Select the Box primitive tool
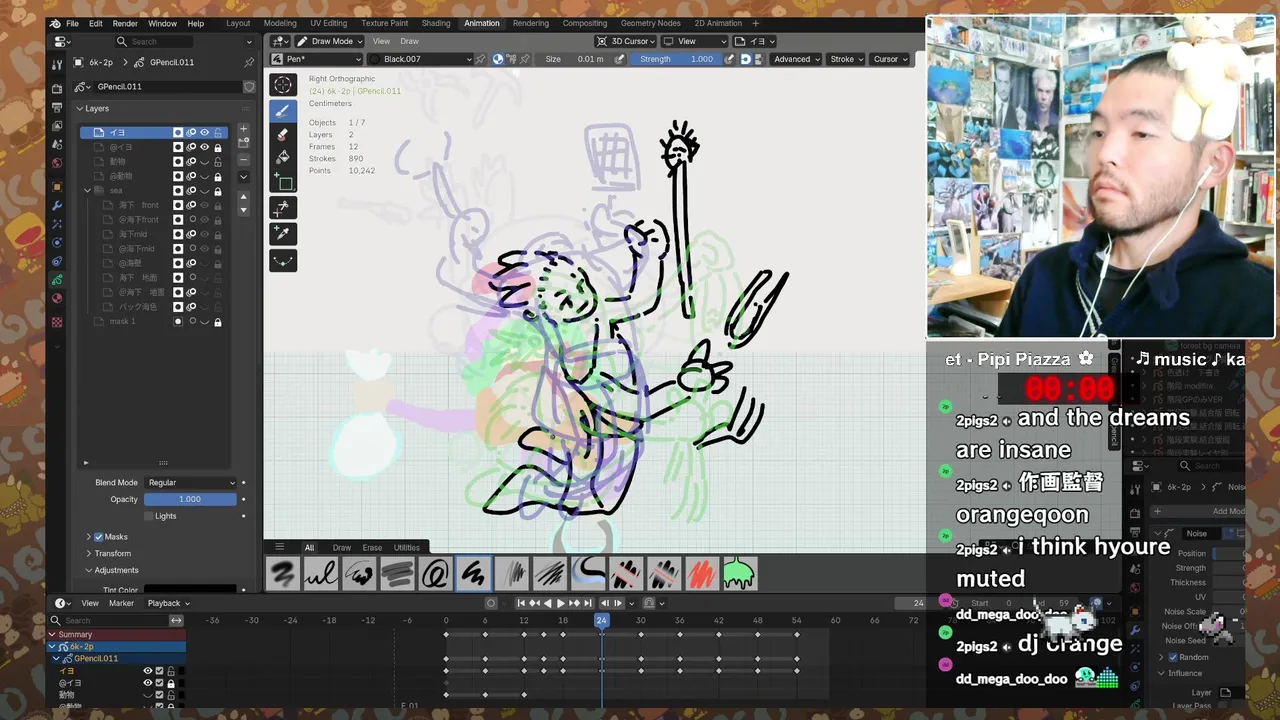This screenshot has height=720, width=1280. click(283, 183)
